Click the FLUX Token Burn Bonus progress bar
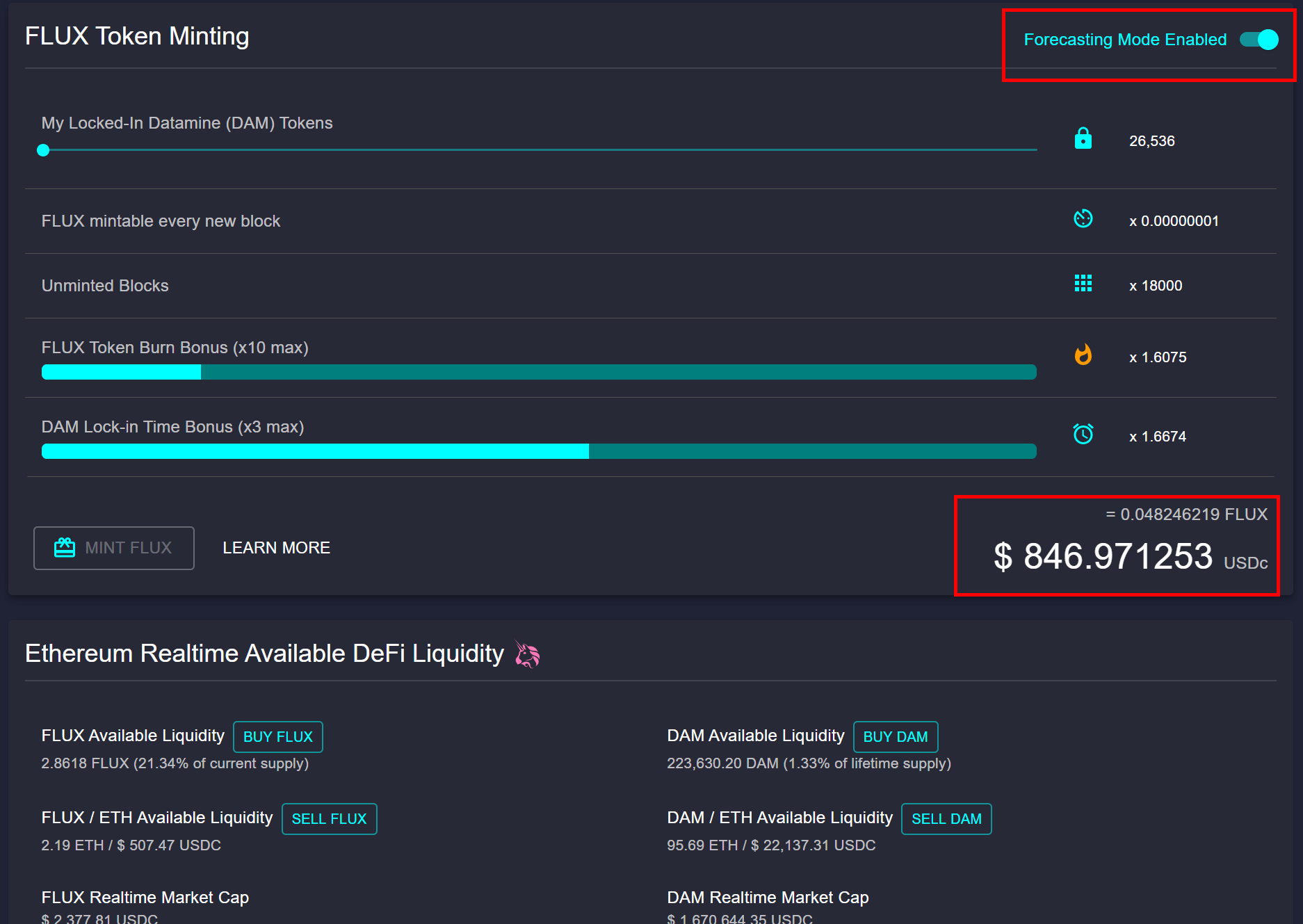1303x924 pixels. coord(539,372)
